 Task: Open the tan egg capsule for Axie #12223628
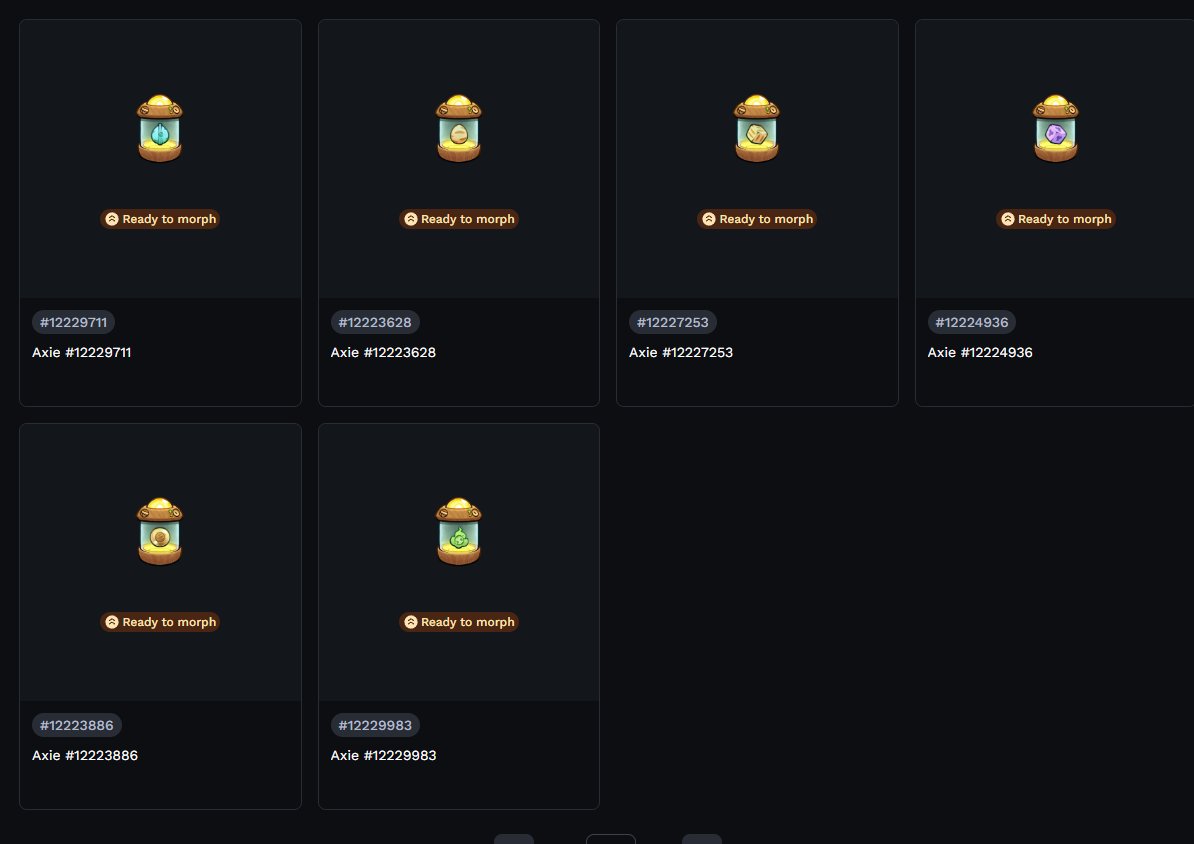tap(458, 129)
